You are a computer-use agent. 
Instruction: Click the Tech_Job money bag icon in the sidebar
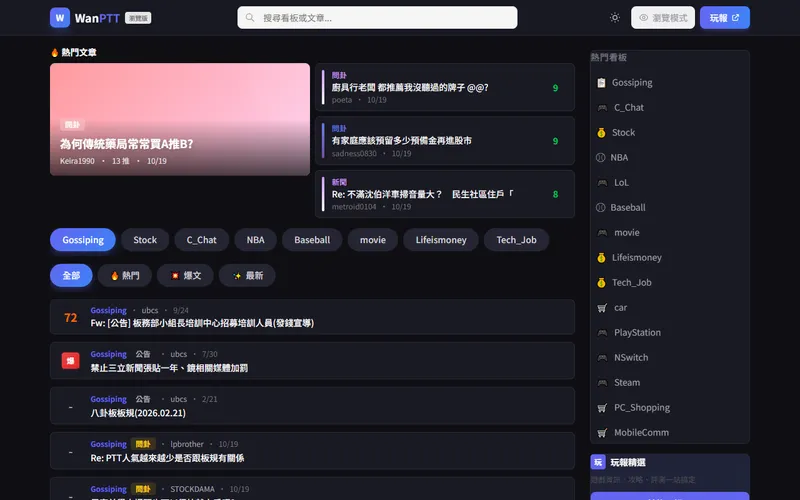tap(602, 283)
